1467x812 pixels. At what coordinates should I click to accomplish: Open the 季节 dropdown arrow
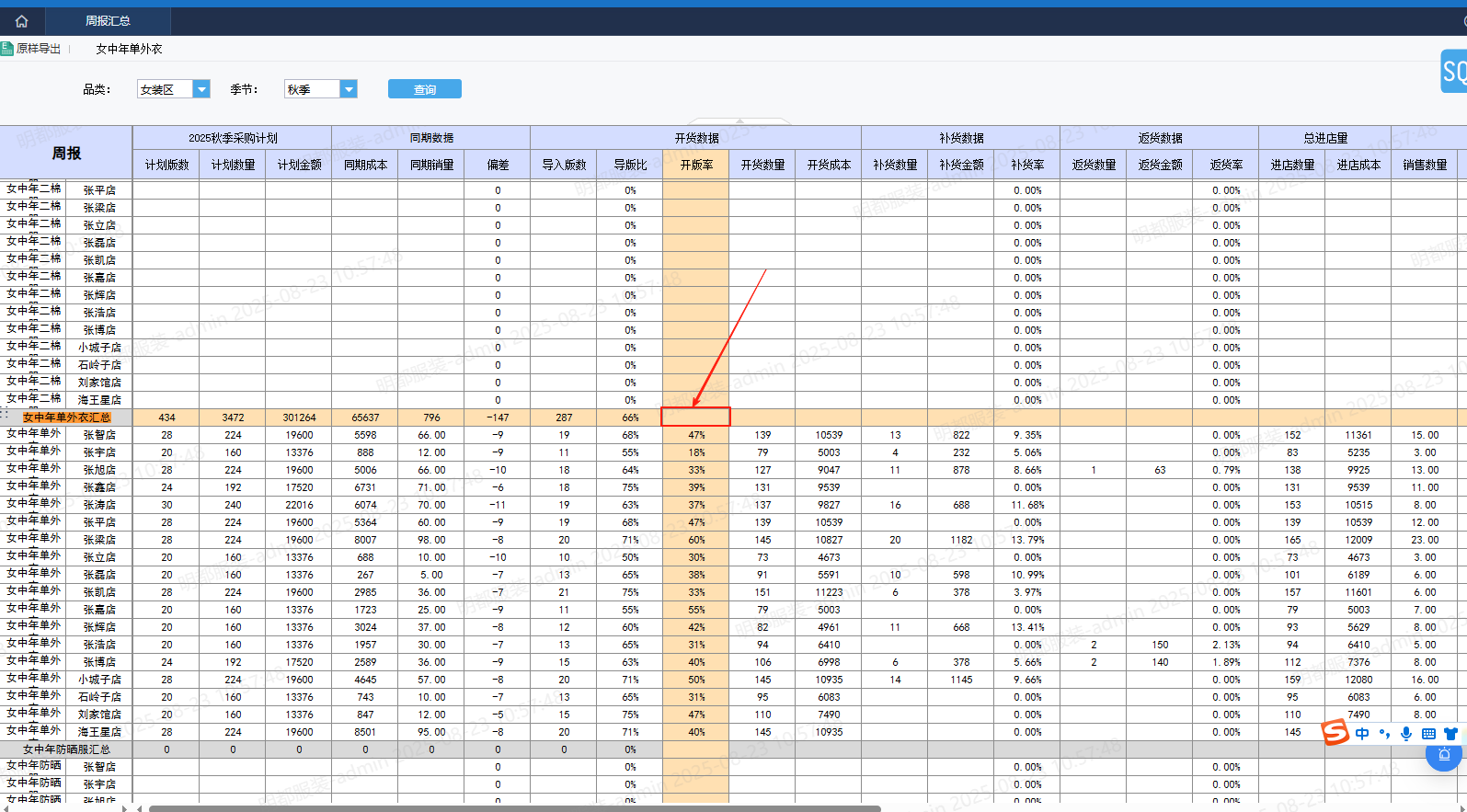click(349, 89)
